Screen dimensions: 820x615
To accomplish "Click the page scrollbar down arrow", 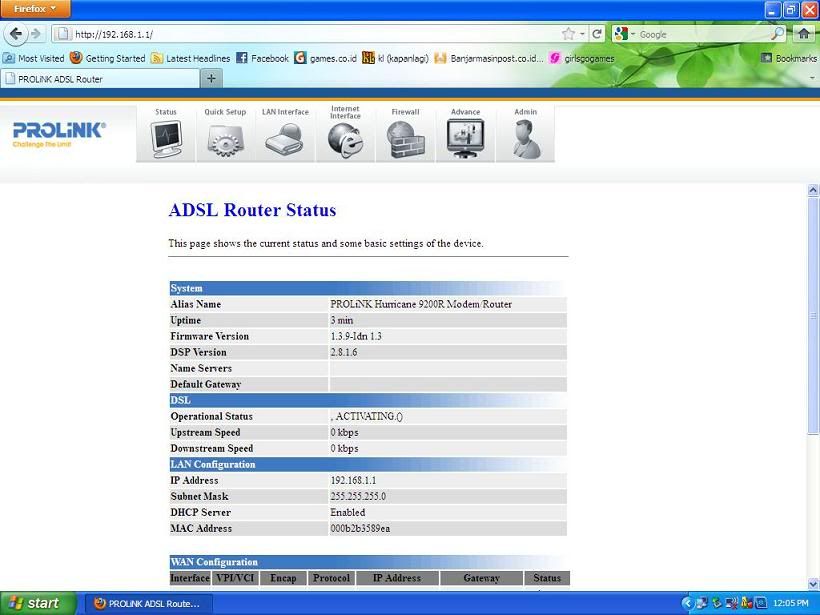I will 813,583.
